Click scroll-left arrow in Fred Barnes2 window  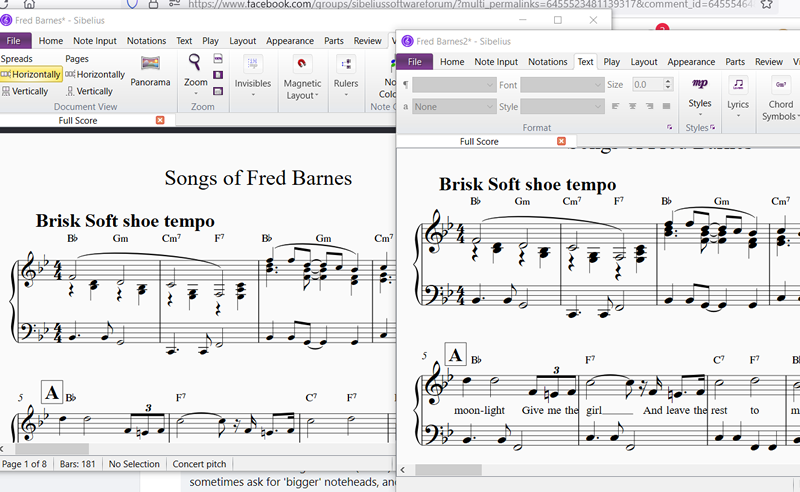pos(403,470)
